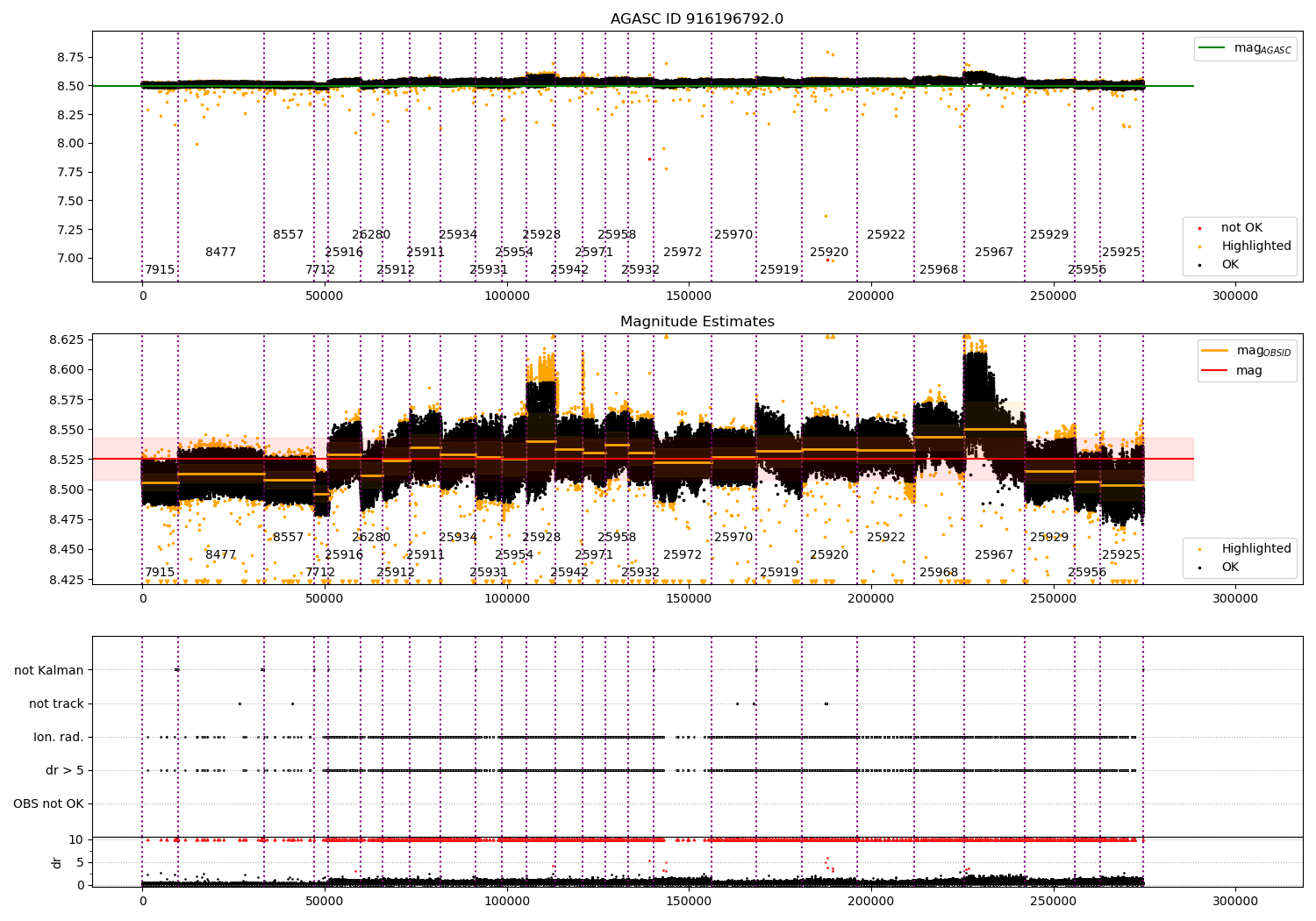Click obsid label 25928 in top plot

tap(541, 234)
